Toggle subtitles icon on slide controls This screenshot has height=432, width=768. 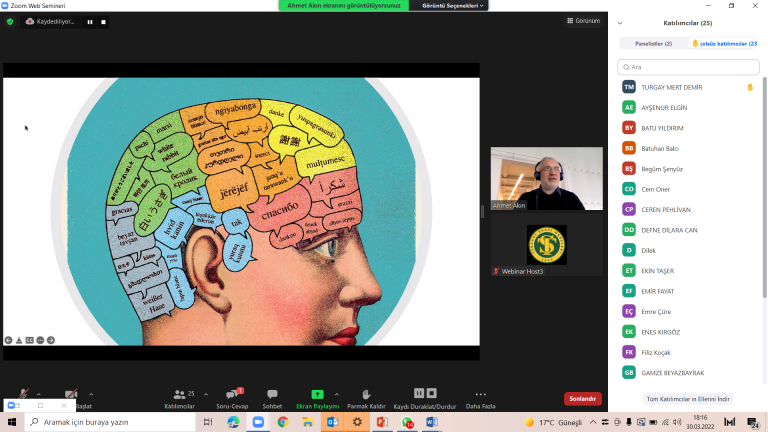(x=29, y=340)
